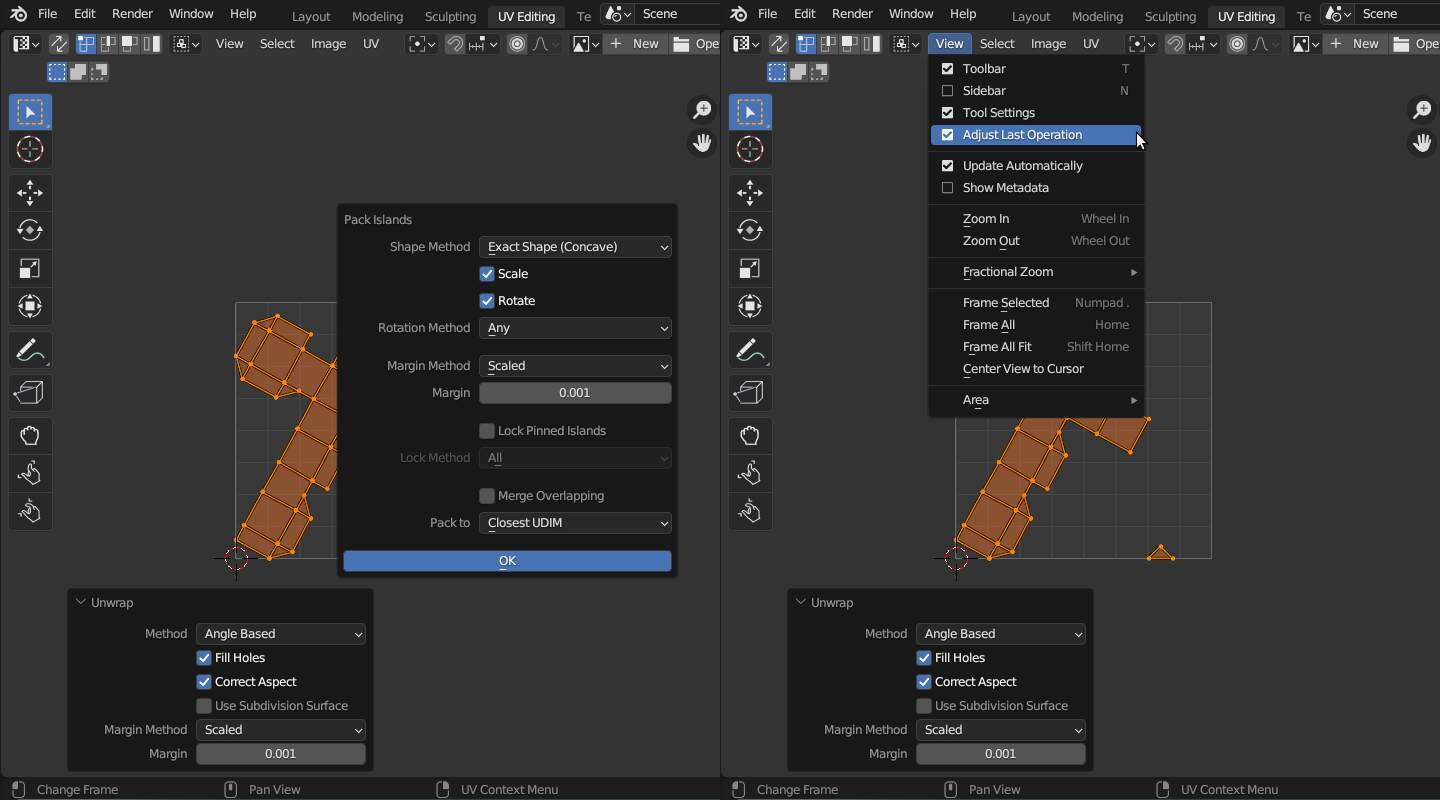Image resolution: width=1440 pixels, height=800 pixels.
Task: Open Margin Method dropdown in left Unwrap panel
Action: pyautogui.click(x=281, y=730)
